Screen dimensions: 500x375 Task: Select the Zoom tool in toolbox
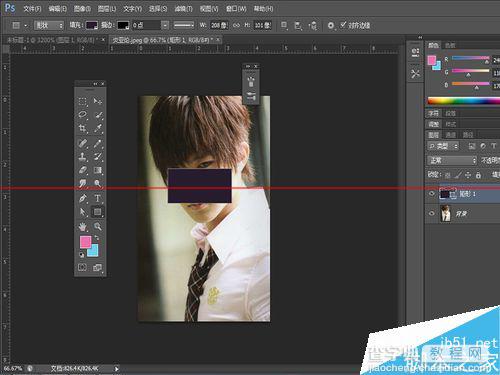(97, 227)
